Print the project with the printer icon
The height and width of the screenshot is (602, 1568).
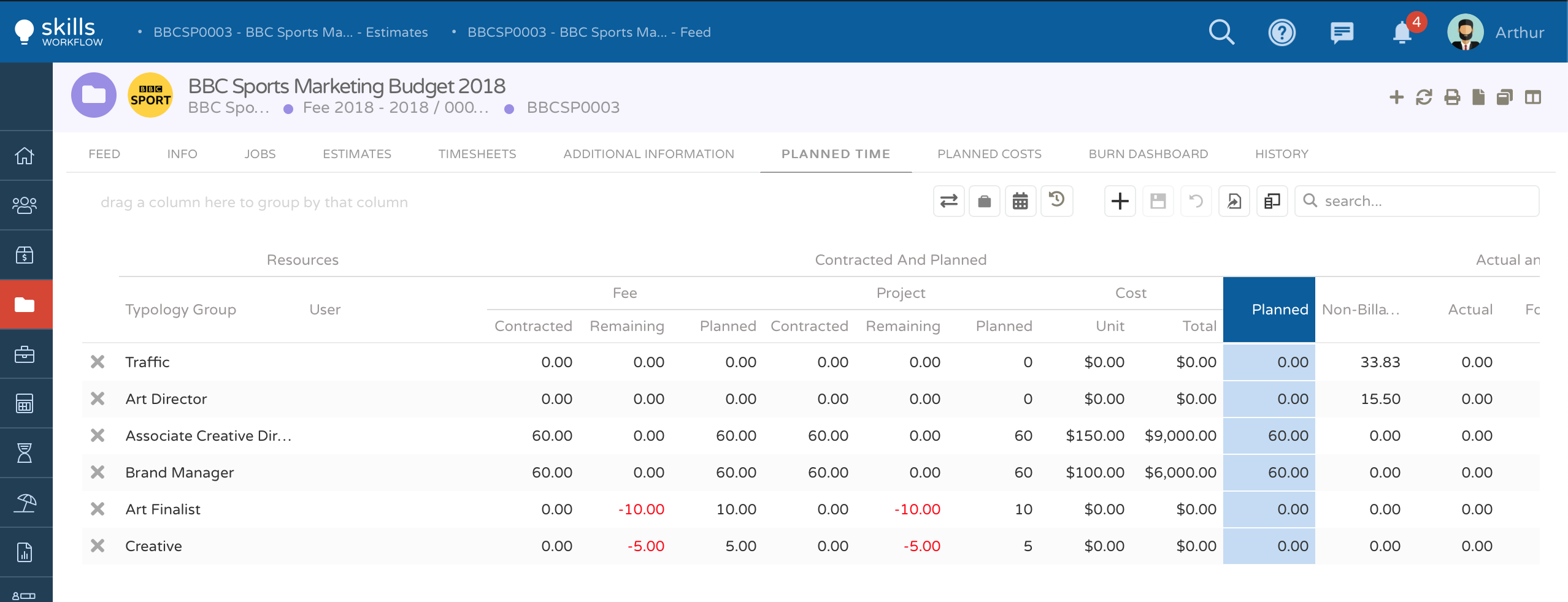click(1452, 97)
